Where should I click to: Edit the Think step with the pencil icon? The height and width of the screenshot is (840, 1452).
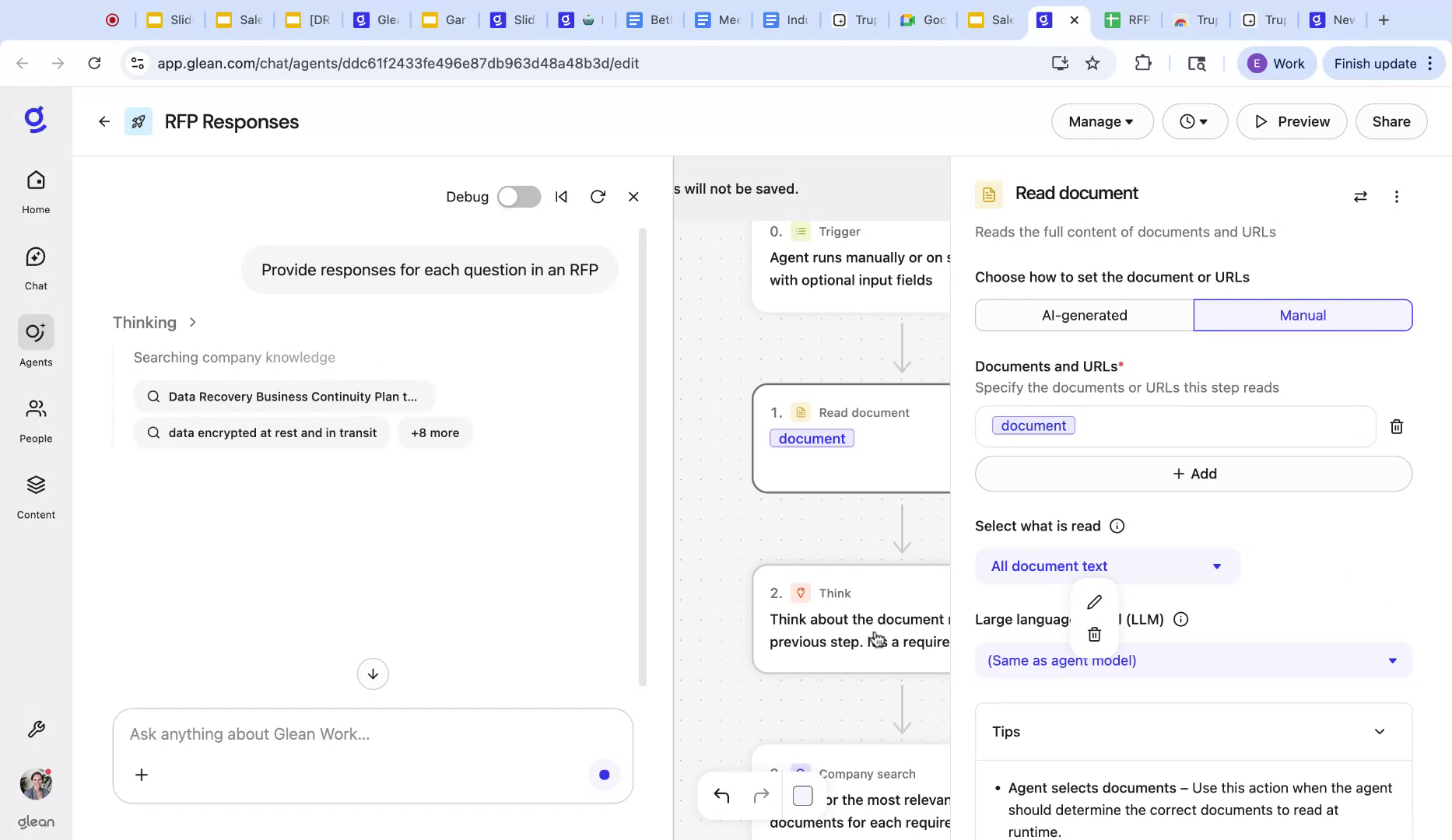(1094, 602)
